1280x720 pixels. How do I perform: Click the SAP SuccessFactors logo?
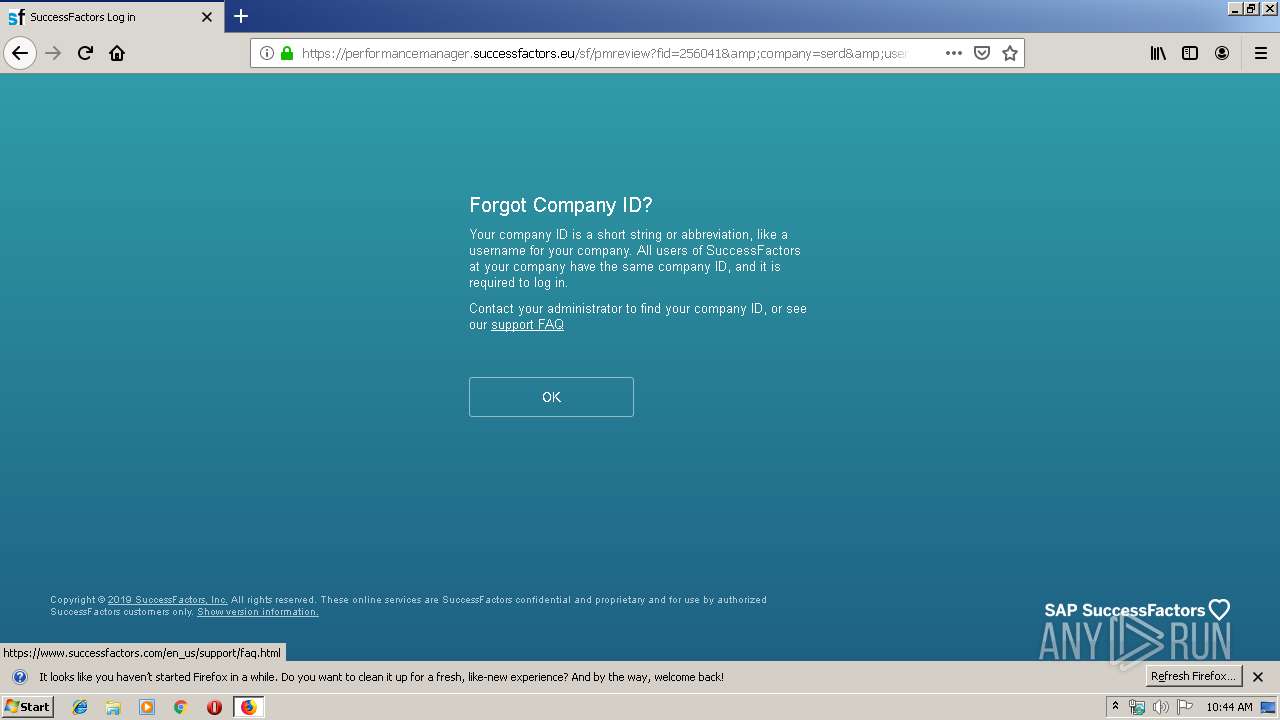[x=1137, y=610]
